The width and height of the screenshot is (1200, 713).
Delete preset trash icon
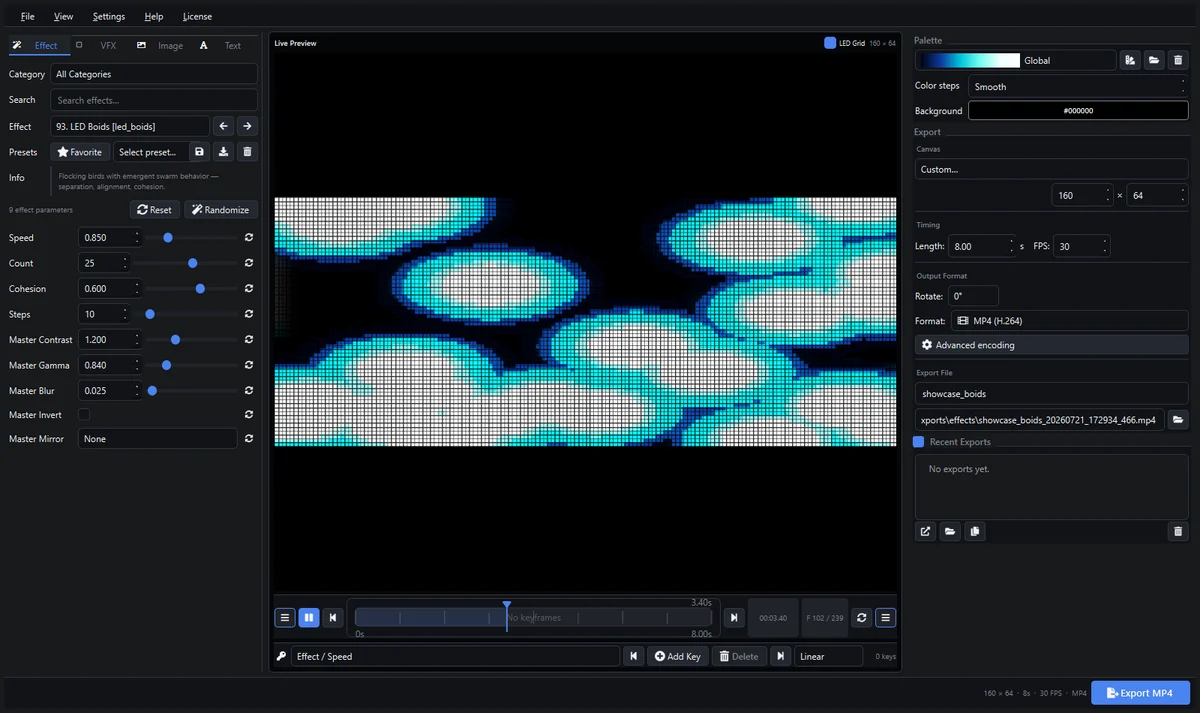tap(248, 152)
